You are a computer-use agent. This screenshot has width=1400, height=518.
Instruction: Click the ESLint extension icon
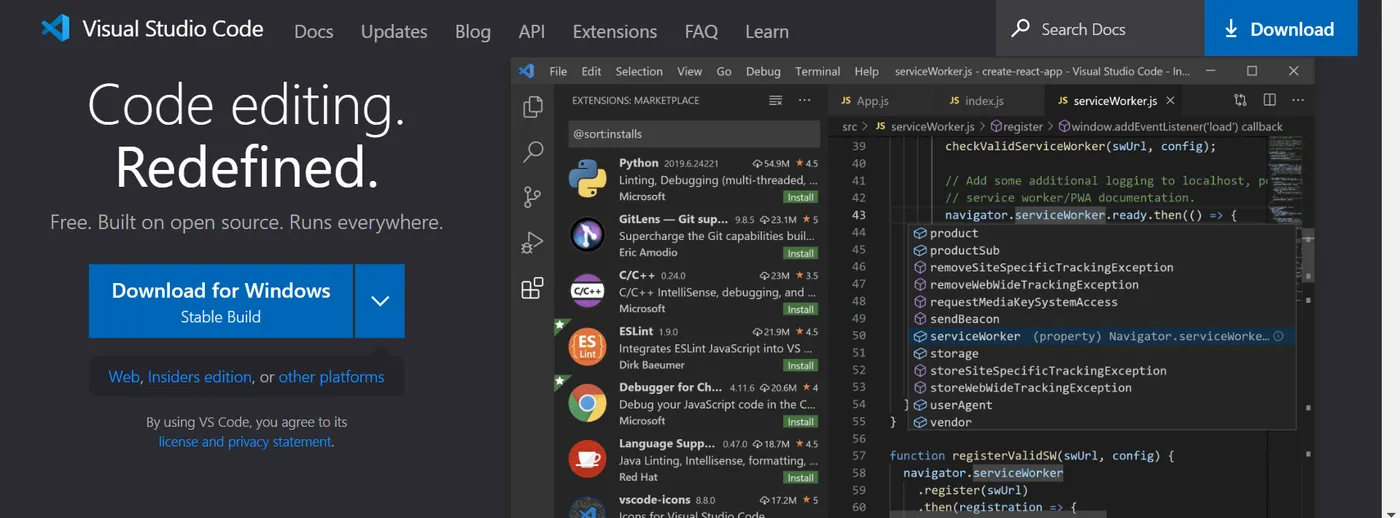click(587, 347)
